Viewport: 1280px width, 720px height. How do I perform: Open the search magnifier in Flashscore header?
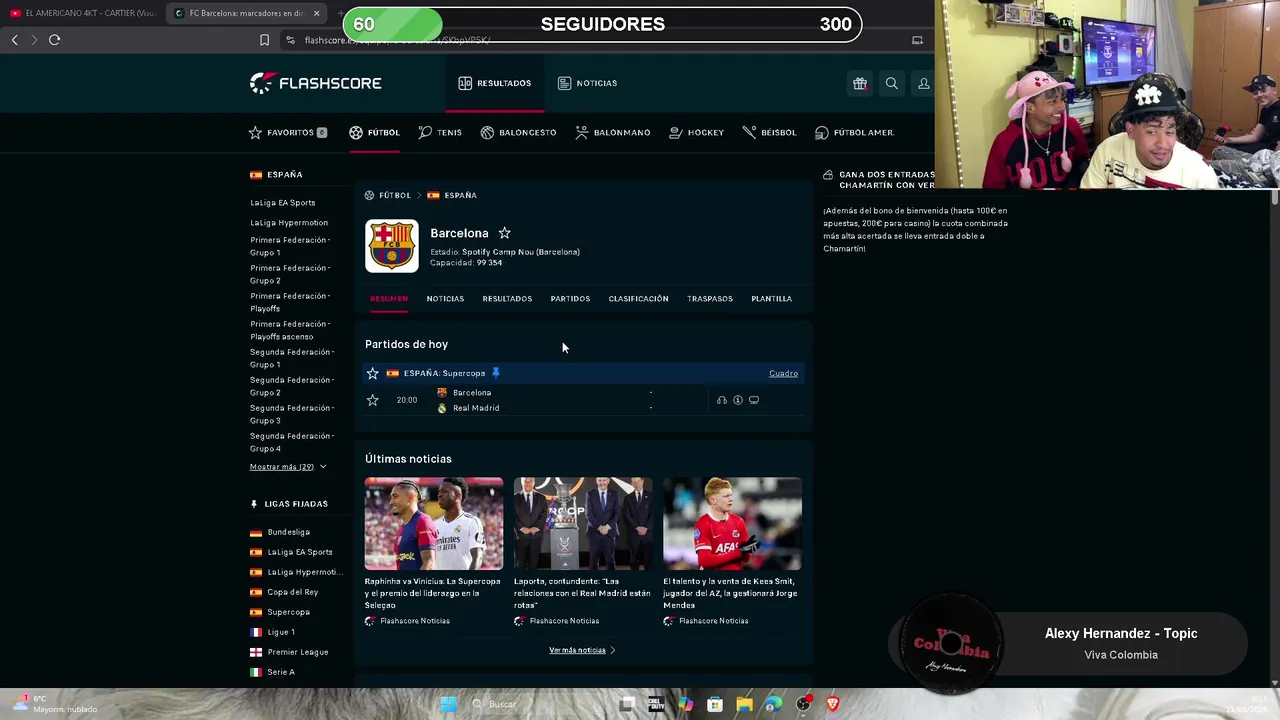[891, 84]
